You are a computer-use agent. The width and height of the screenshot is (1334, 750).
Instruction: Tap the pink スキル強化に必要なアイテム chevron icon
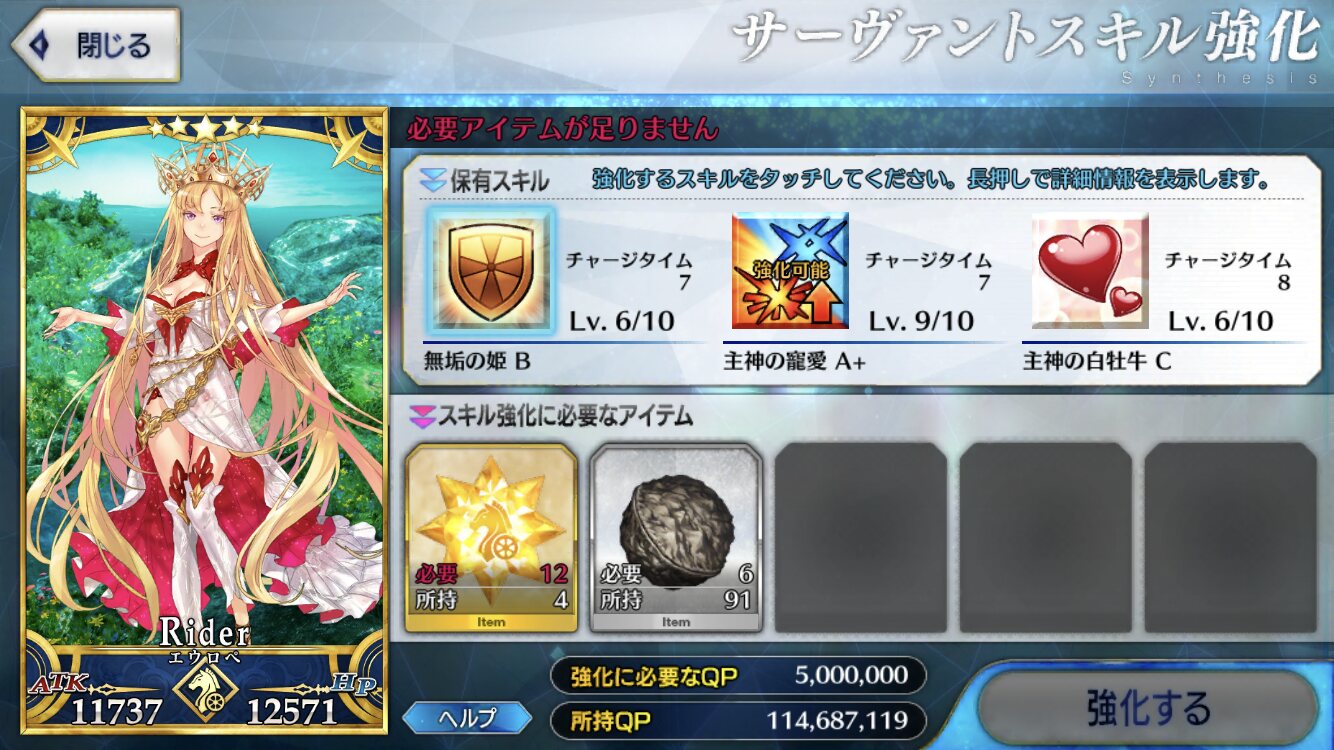423,416
